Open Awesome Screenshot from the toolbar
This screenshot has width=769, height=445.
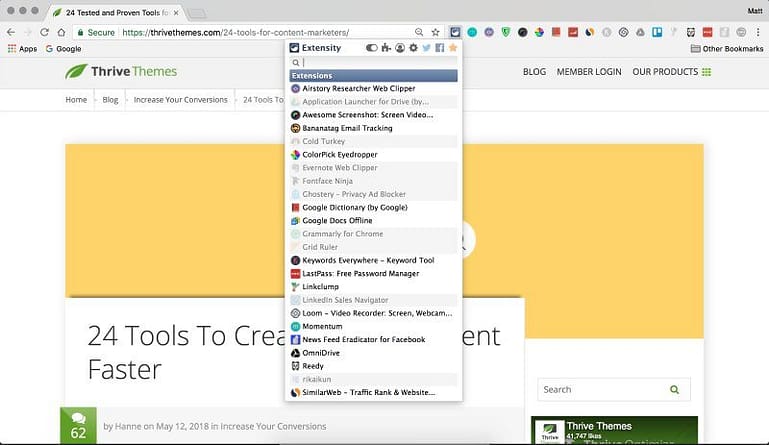pos(523,32)
